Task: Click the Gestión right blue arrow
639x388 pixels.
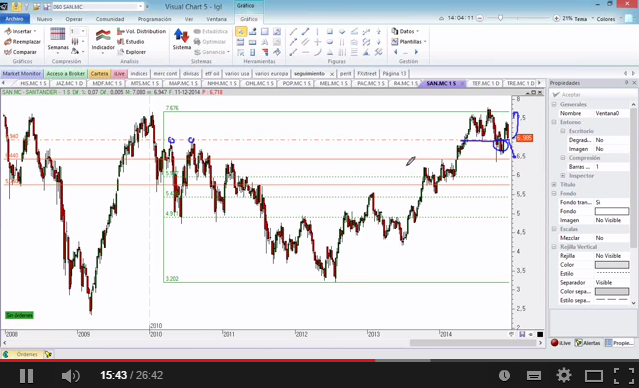Action: (416, 52)
